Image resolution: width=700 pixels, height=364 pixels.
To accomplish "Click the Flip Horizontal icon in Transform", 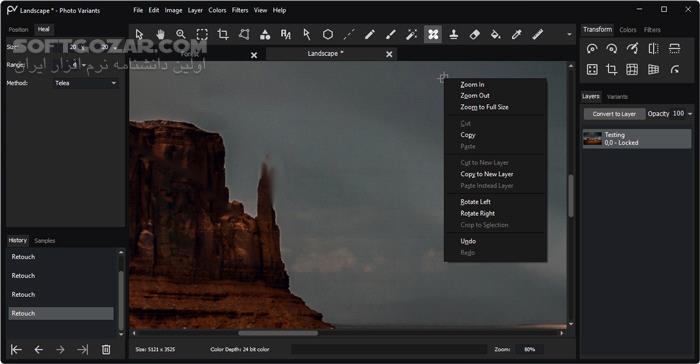I will (x=654, y=48).
